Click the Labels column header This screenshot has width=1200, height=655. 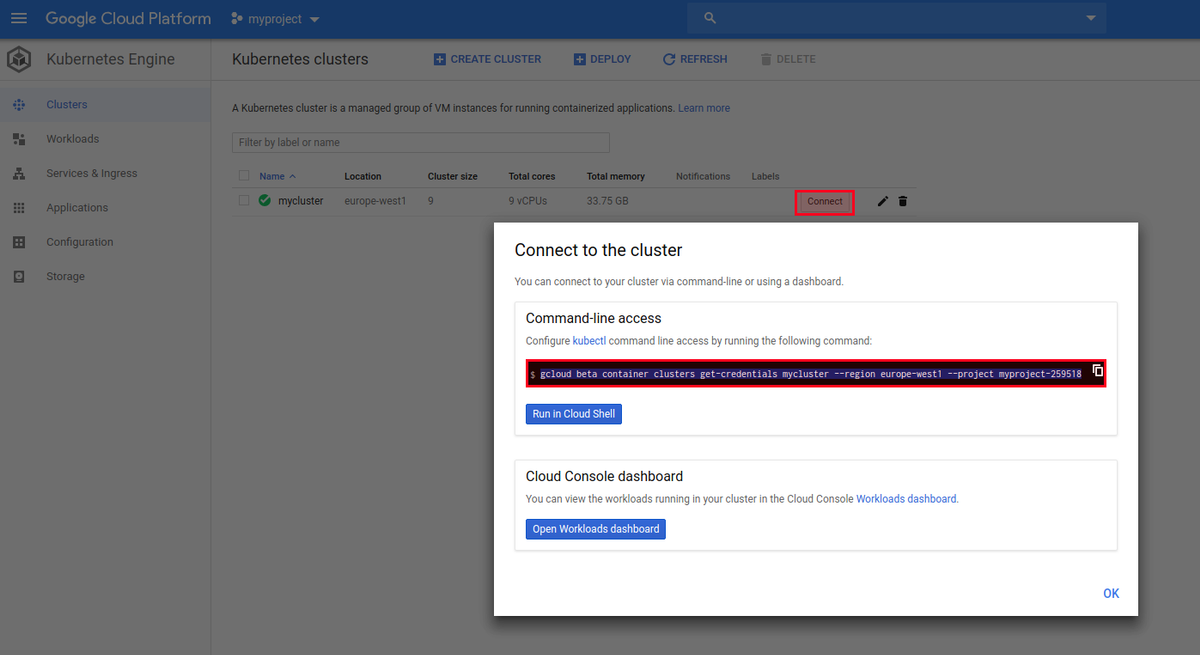(x=765, y=176)
